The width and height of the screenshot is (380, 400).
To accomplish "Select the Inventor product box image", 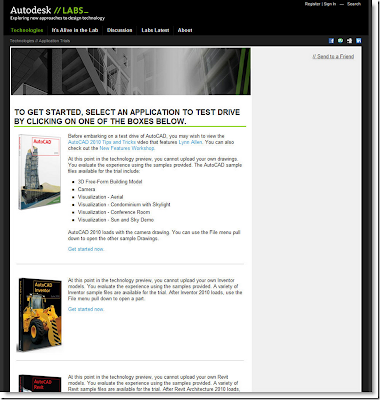I will point(39,315).
